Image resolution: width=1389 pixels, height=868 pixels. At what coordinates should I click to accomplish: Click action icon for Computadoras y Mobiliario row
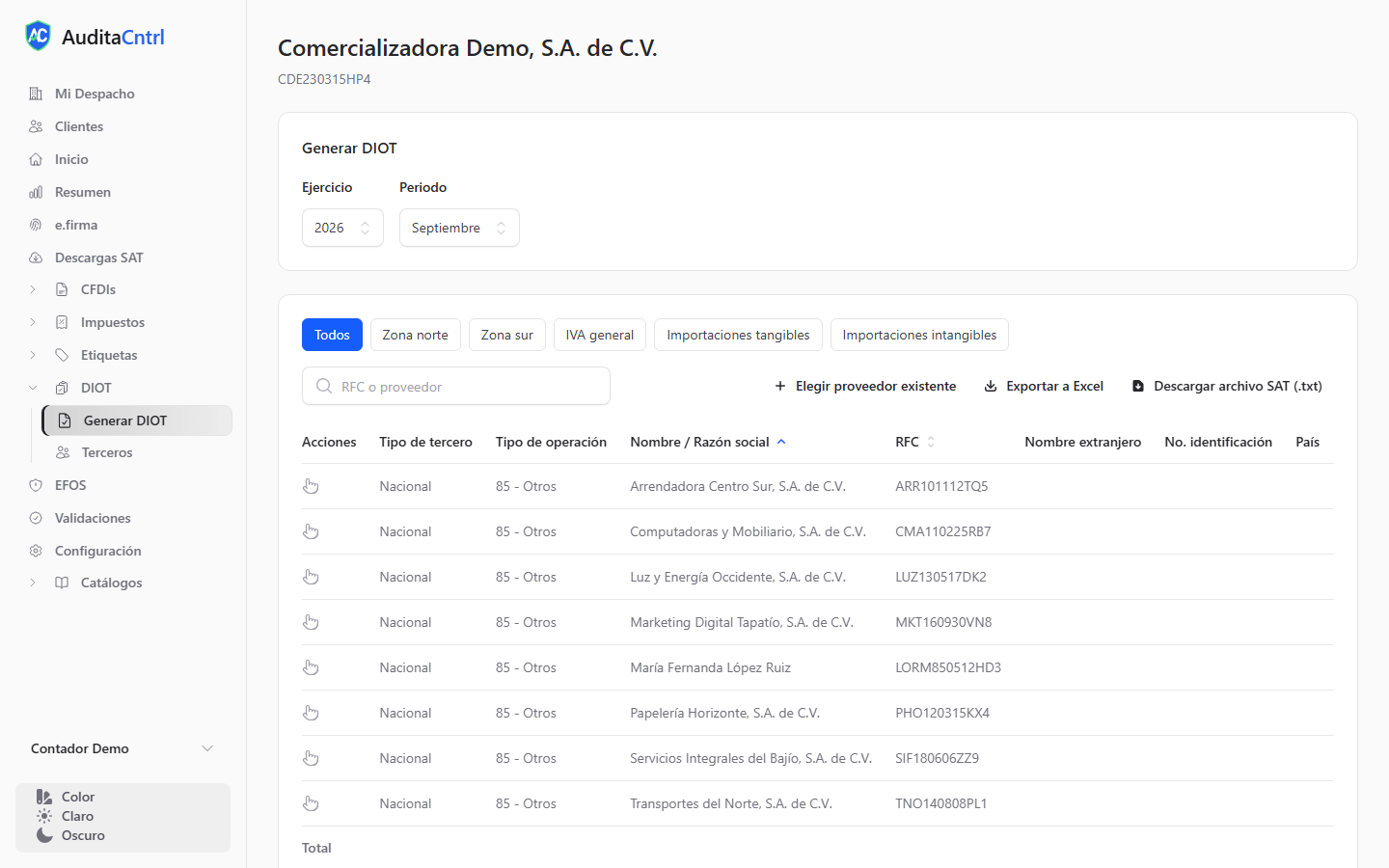pos(311,531)
